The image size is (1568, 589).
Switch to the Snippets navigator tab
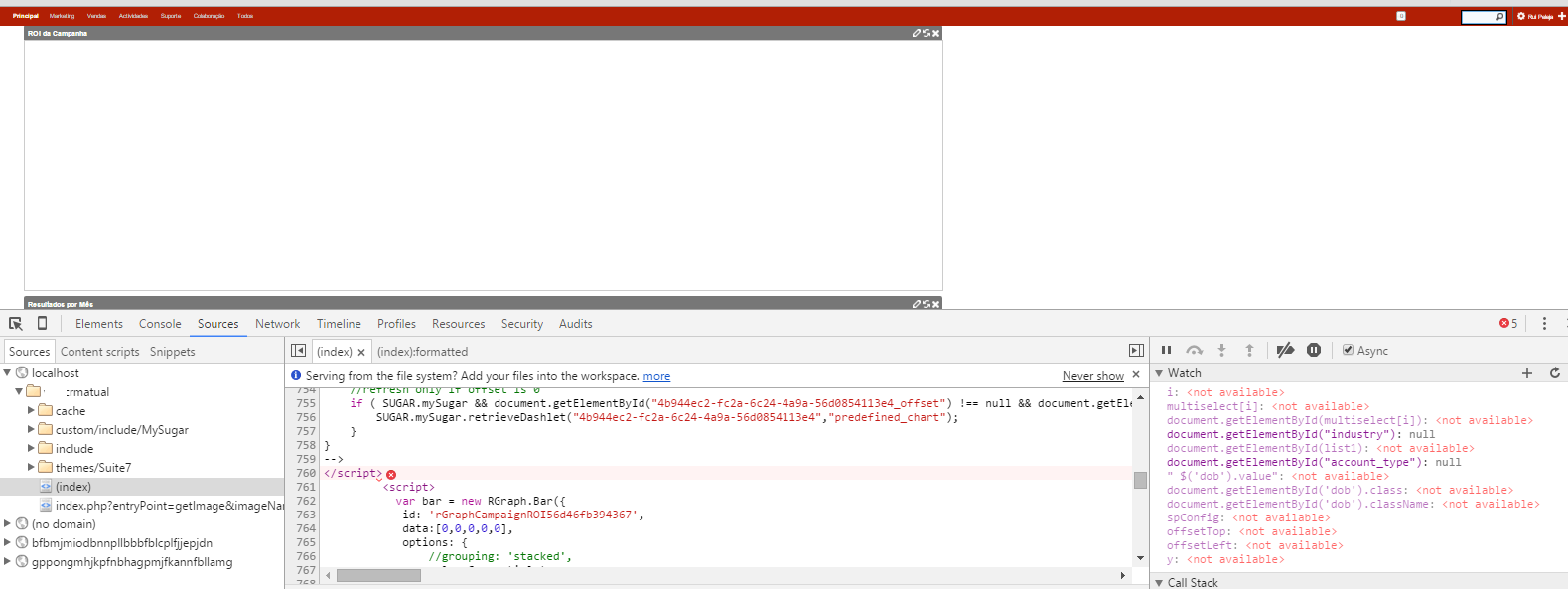[x=173, y=352]
